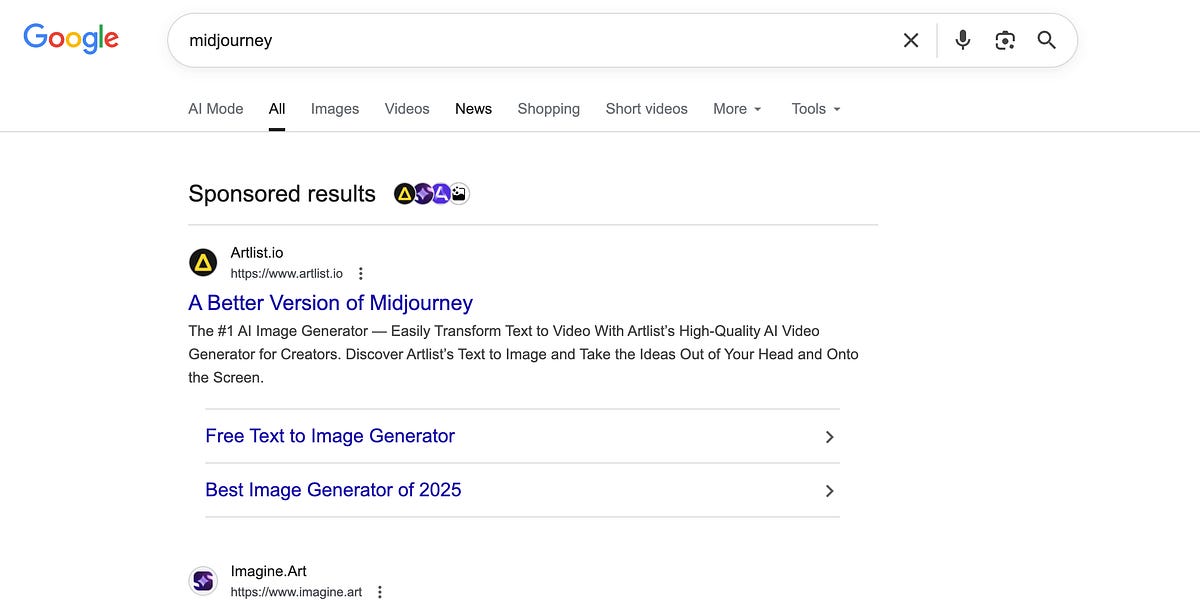
Task: Open A Better Version of Midjourney link
Action: [x=331, y=303]
